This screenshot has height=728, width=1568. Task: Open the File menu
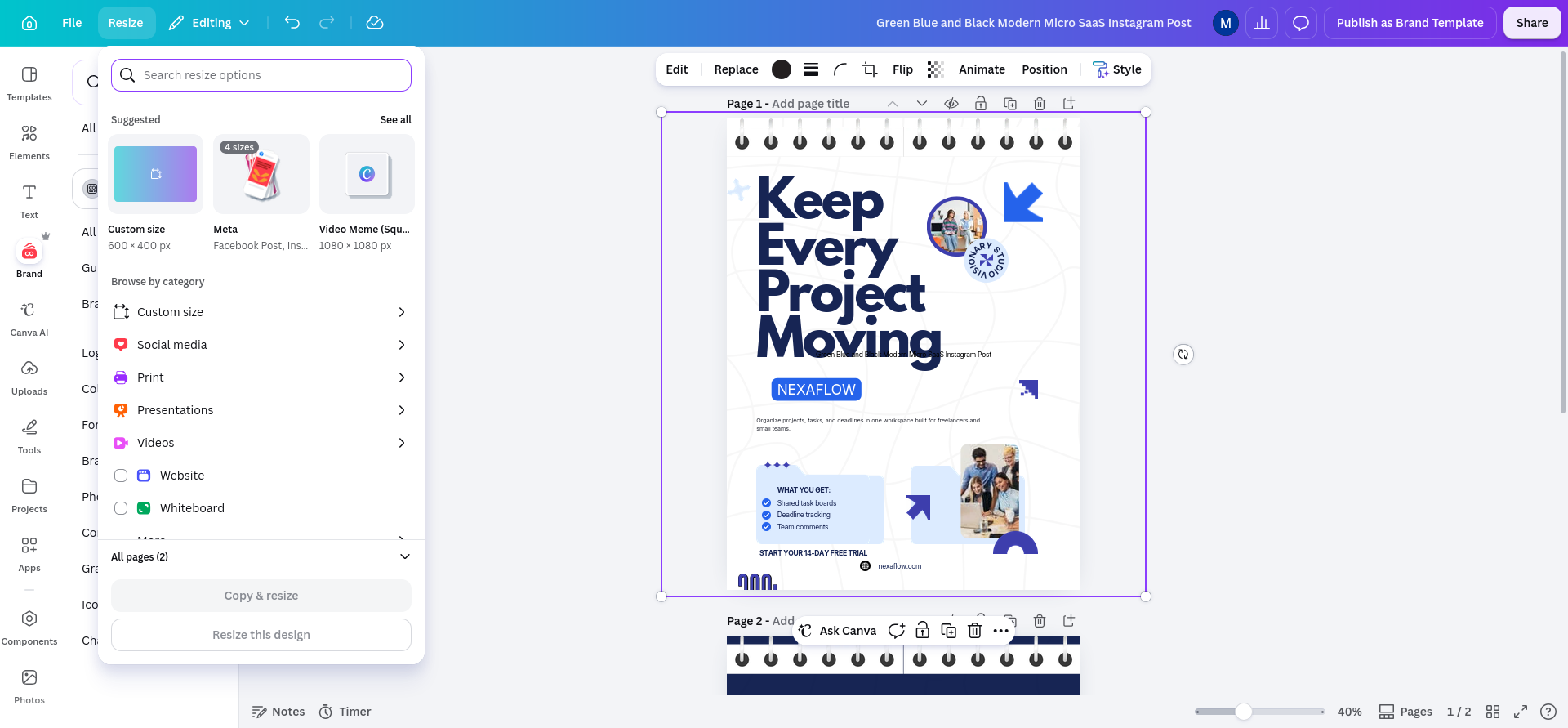72,23
